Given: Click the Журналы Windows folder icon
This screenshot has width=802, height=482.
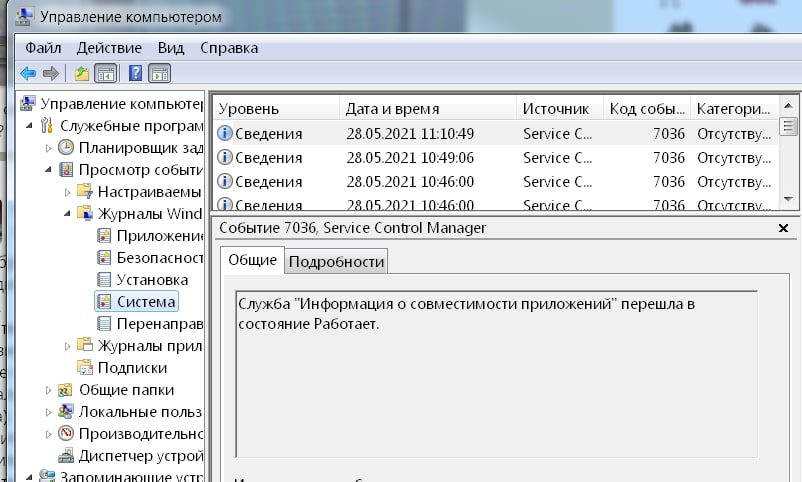Looking at the screenshot, I should coord(84,213).
